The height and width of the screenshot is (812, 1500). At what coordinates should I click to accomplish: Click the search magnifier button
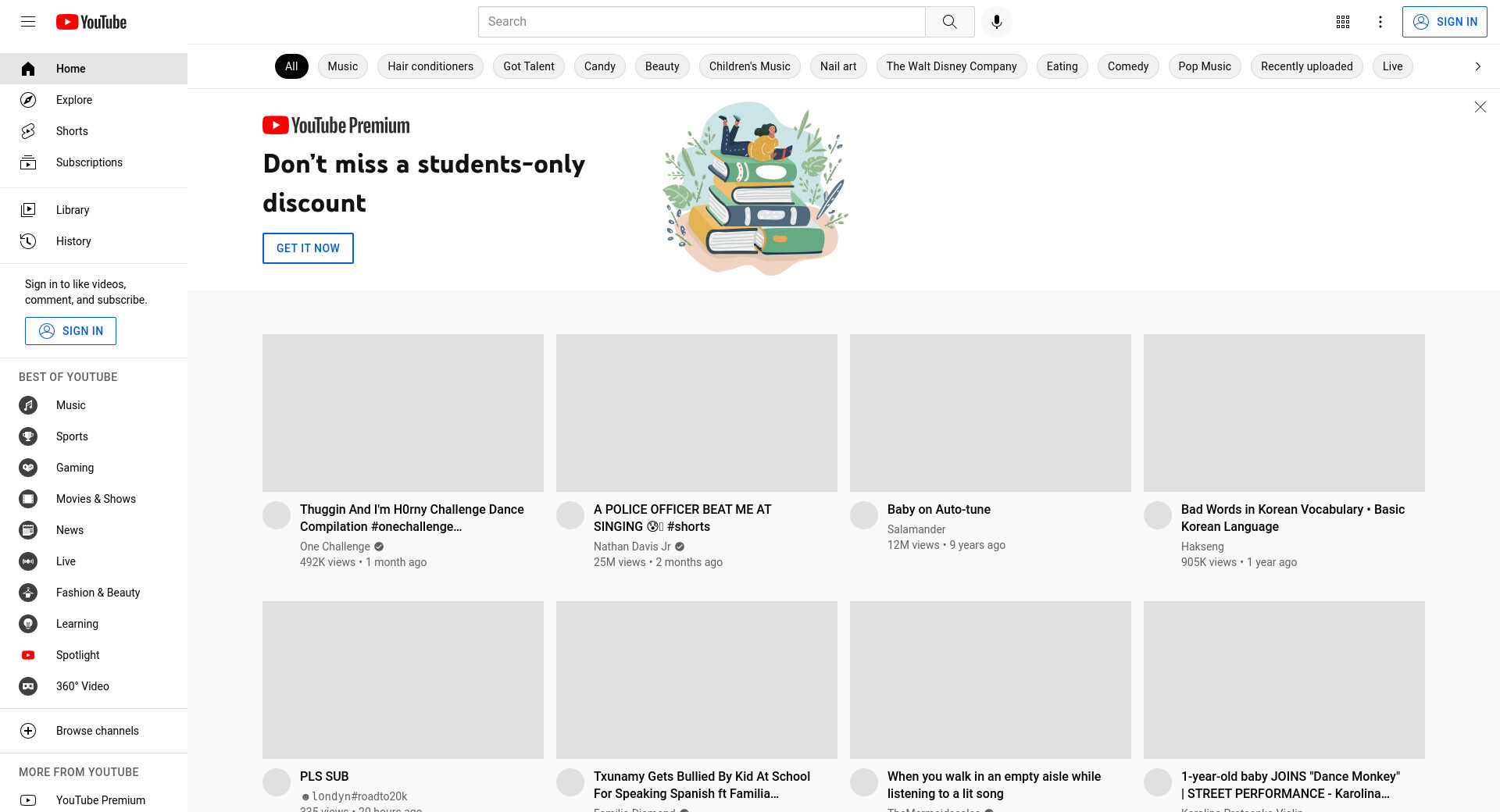tap(949, 22)
